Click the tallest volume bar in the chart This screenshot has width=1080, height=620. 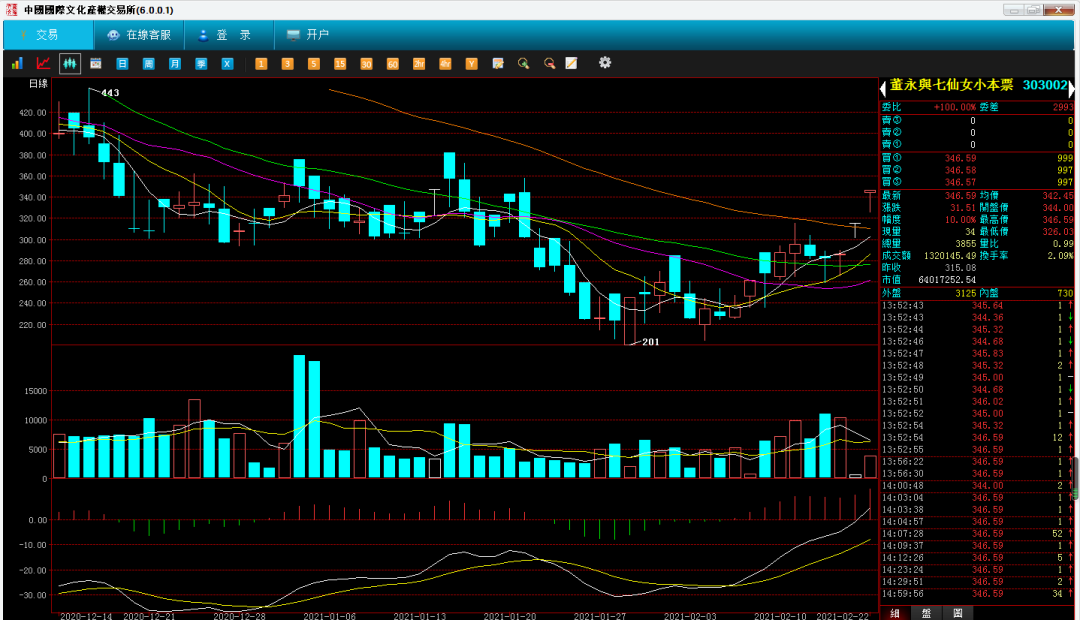(299, 416)
